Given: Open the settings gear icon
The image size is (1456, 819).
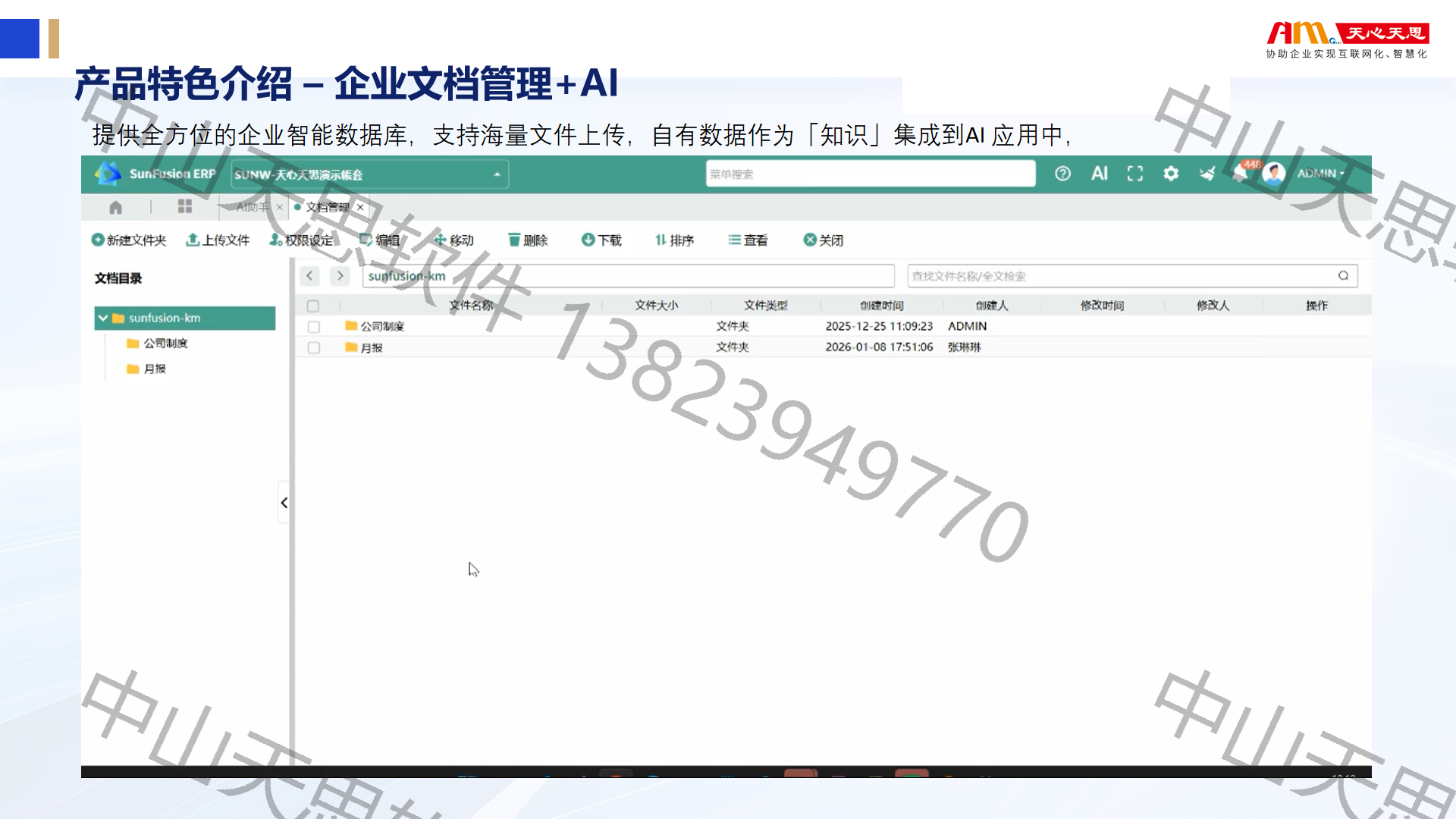Looking at the screenshot, I should click(x=1171, y=174).
